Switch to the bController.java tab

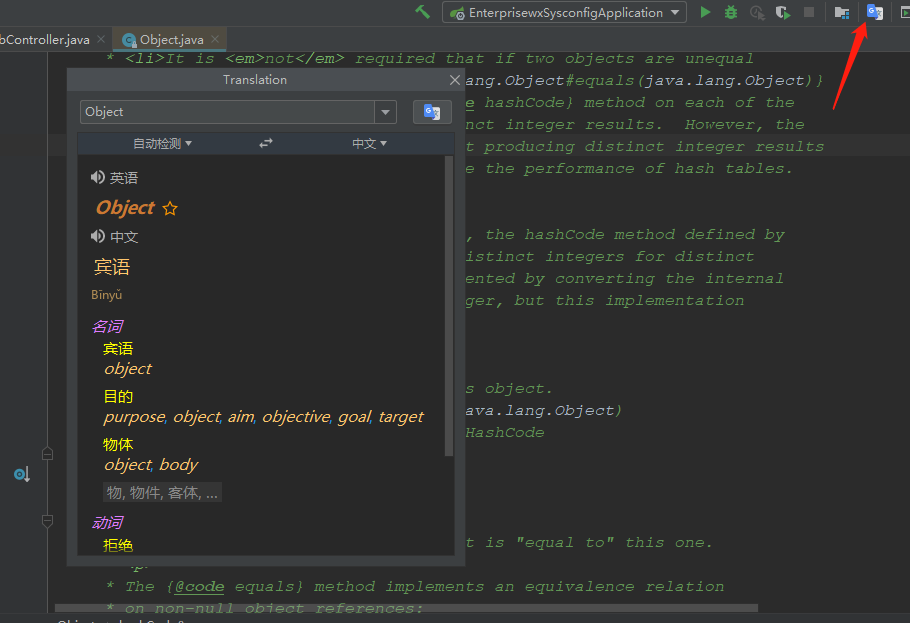45,39
